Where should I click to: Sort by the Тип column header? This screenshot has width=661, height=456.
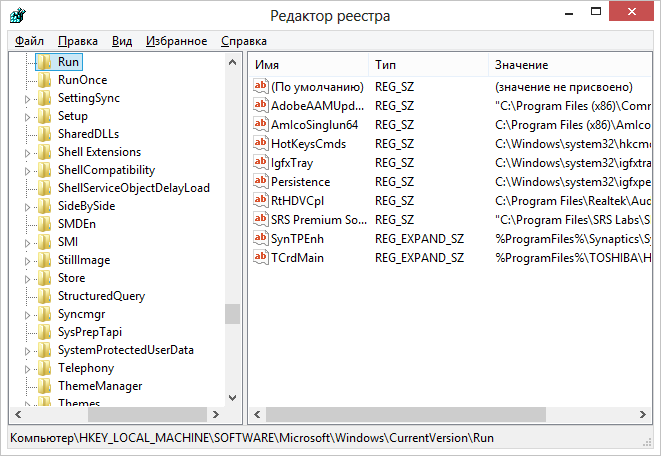pyautogui.click(x=428, y=65)
